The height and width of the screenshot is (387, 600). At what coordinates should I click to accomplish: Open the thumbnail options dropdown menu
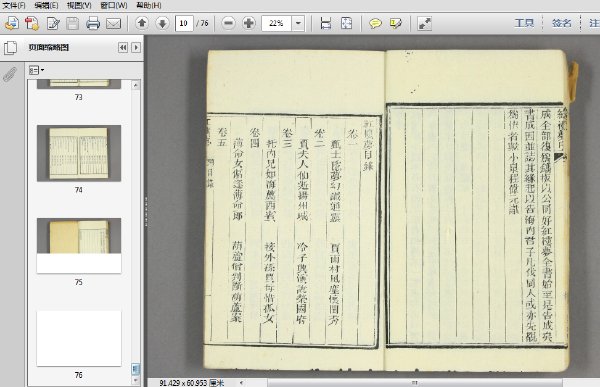37,70
